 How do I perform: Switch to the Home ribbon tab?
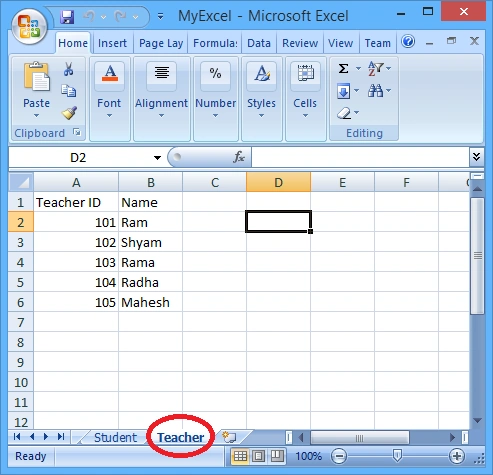click(x=73, y=43)
